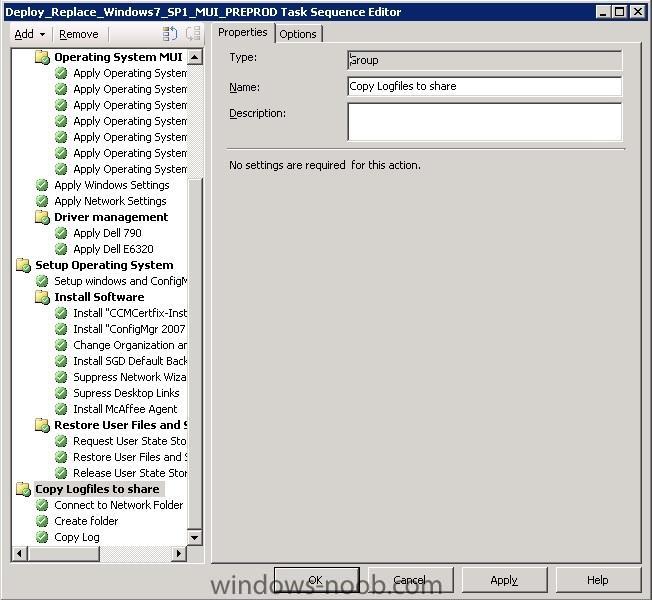Click the Install Software folder icon
The height and width of the screenshot is (600, 652).
pyautogui.click(x=42, y=297)
